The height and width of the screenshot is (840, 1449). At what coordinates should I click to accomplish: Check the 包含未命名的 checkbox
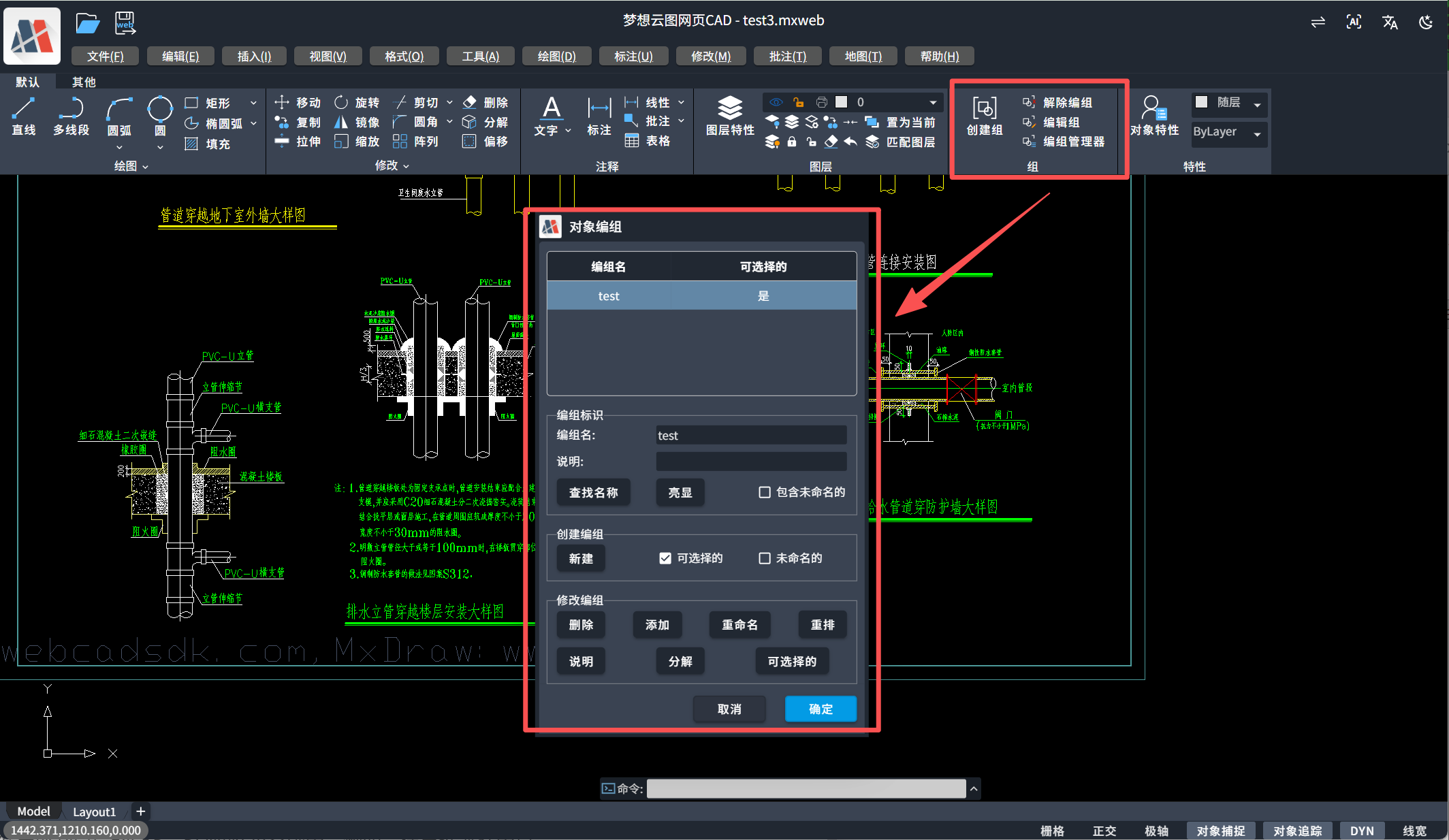point(765,492)
